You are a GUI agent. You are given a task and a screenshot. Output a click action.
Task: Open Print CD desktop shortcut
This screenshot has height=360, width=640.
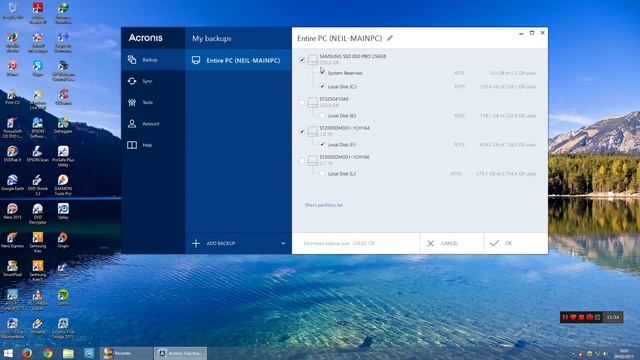(x=12, y=97)
